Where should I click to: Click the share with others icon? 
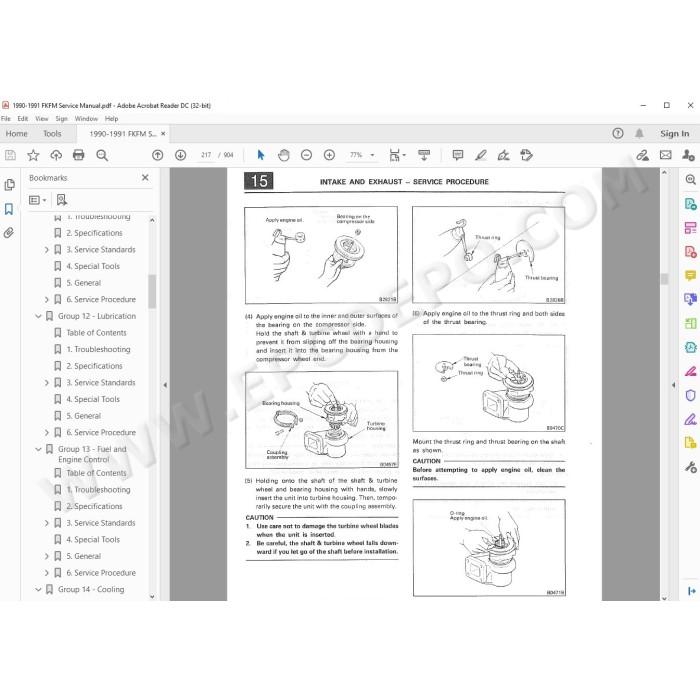pyautogui.click(x=688, y=155)
